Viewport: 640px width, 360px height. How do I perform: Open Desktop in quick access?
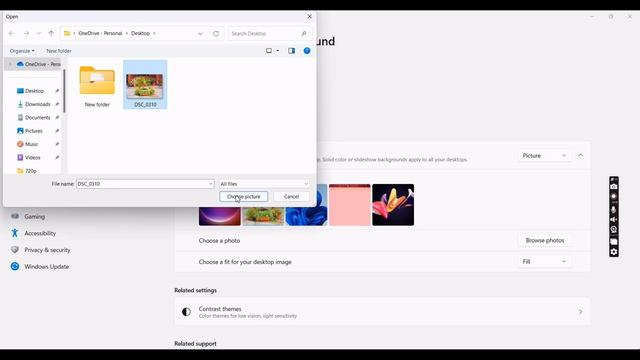34,91
